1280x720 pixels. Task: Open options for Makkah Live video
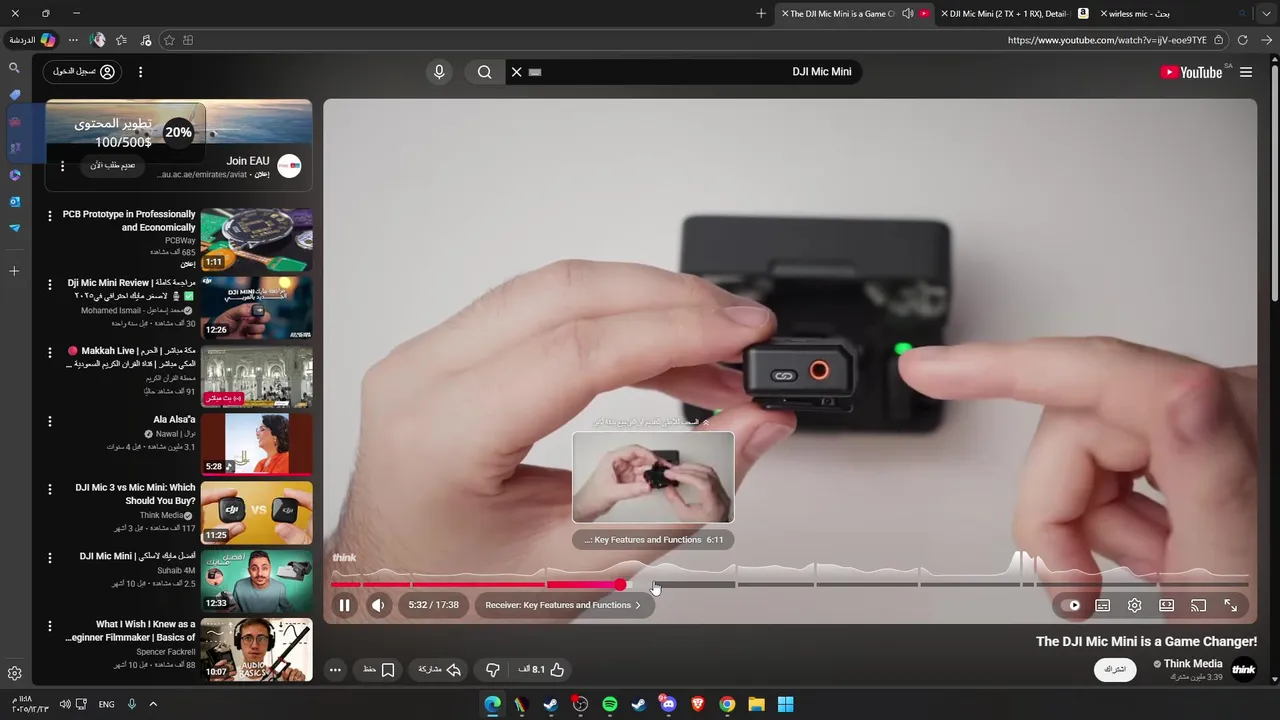point(49,353)
